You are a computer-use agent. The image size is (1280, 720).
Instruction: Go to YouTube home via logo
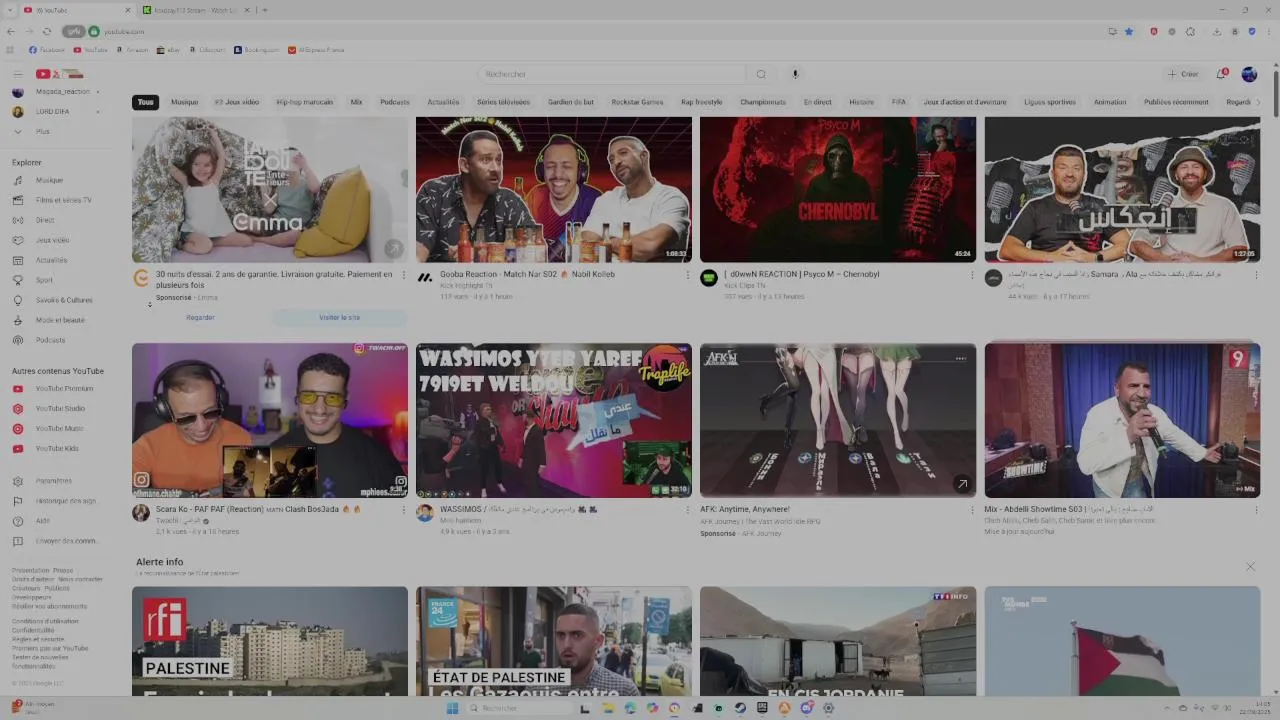(x=59, y=74)
